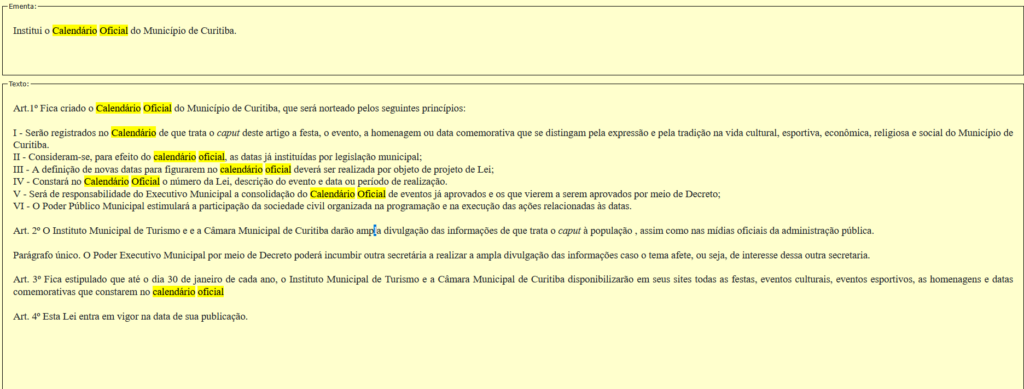Select highlighted "calendário oficial" in item III
The width and height of the screenshot is (1024, 389).
coord(255,169)
